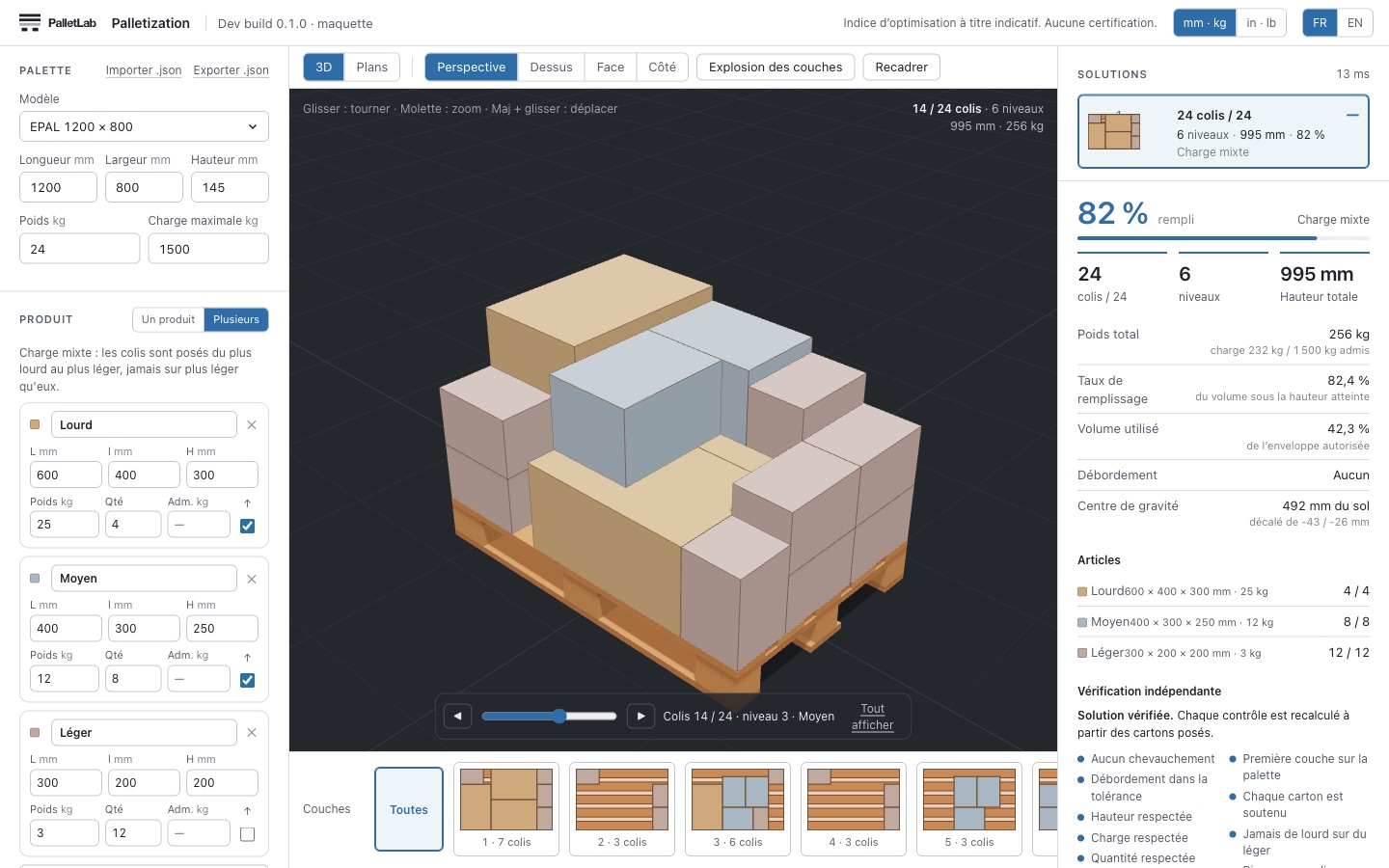Click the Recadrer button
The height and width of the screenshot is (868, 1389).
[902, 67]
